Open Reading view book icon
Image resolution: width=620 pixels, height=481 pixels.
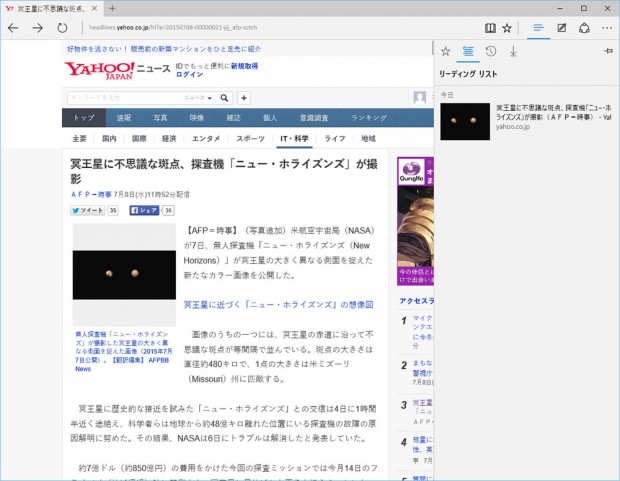pos(490,28)
